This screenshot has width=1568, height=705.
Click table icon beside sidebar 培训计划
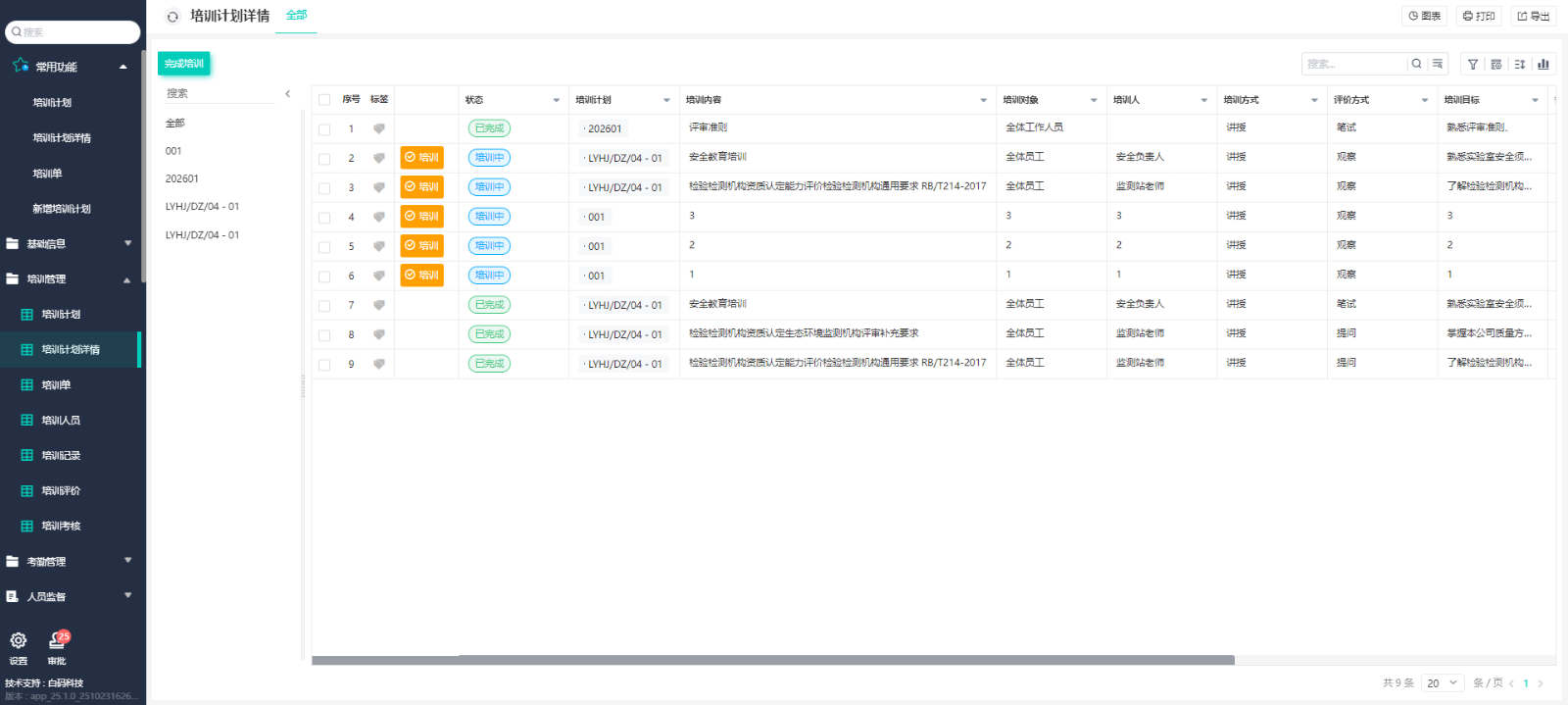[27, 315]
